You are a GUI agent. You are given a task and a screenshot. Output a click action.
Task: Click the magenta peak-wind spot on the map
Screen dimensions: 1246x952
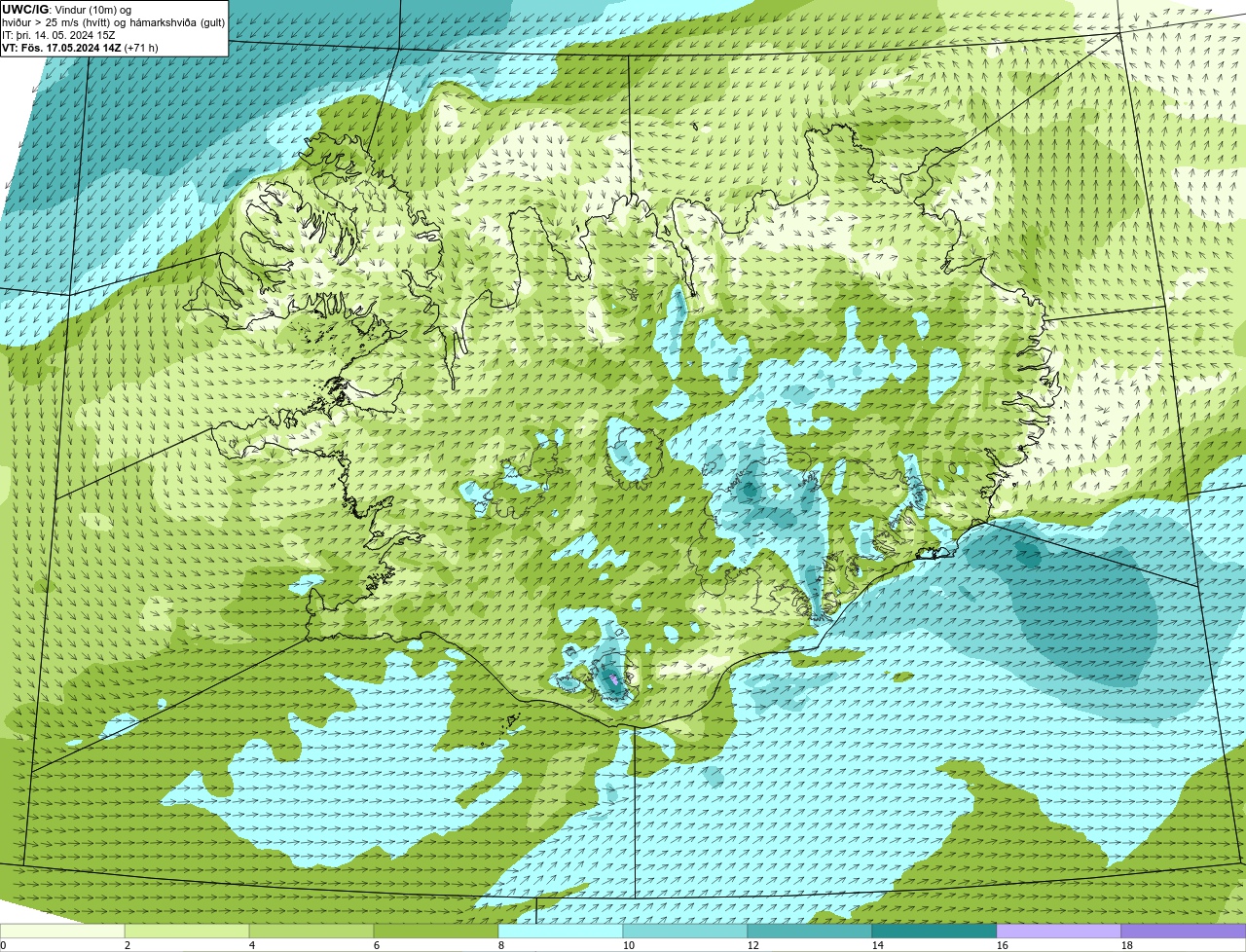pos(614,677)
